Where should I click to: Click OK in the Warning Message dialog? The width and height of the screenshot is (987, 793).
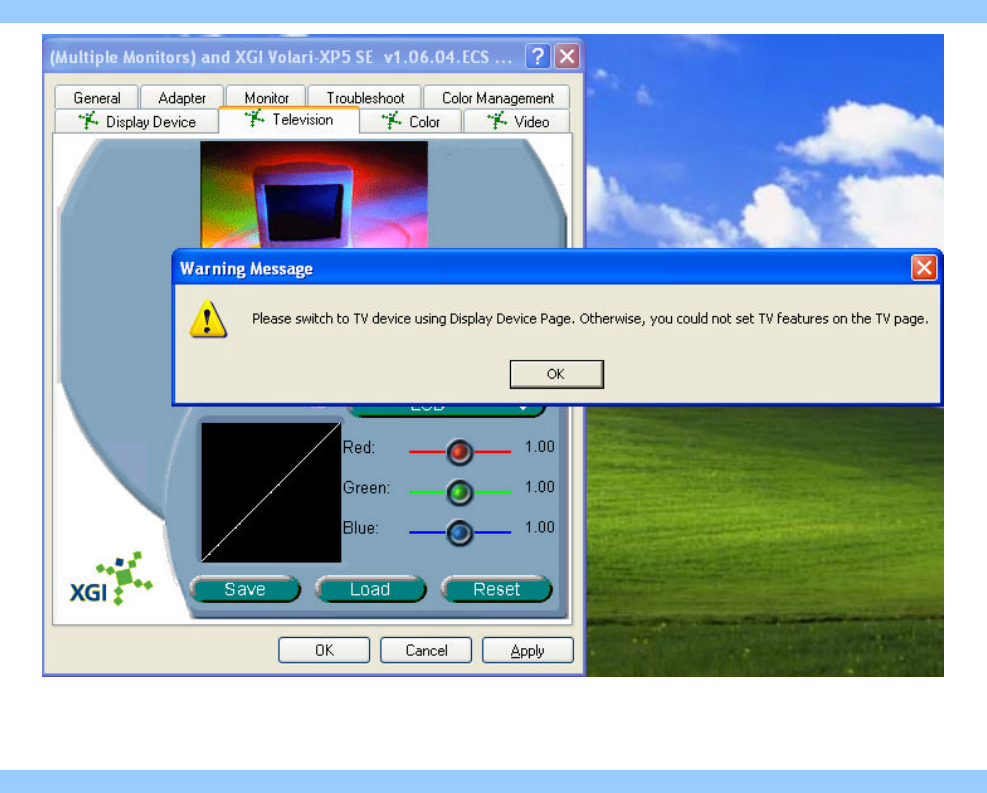tap(556, 374)
